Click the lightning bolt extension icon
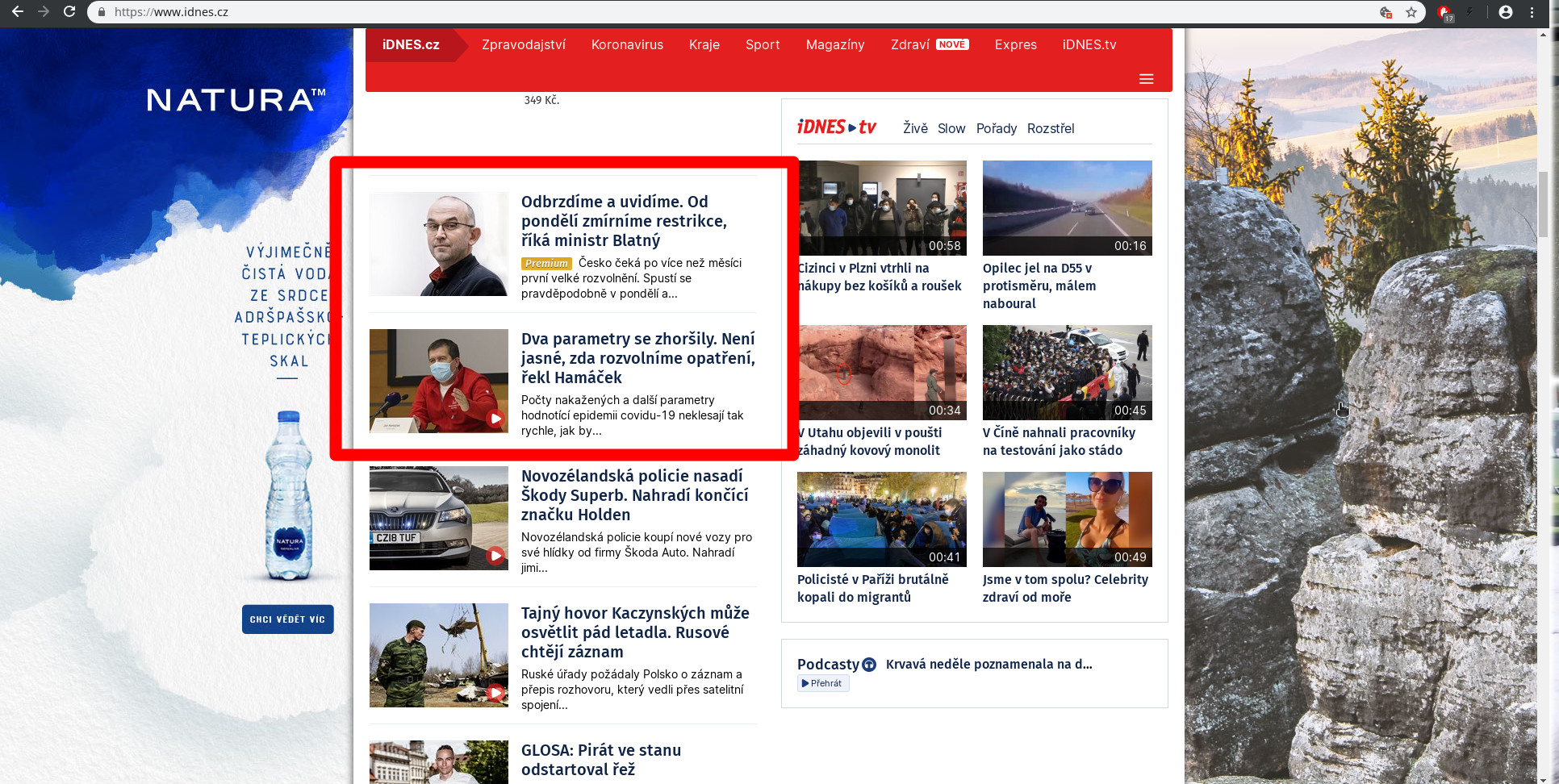This screenshot has width=1559, height=784. coord(1469,12)
